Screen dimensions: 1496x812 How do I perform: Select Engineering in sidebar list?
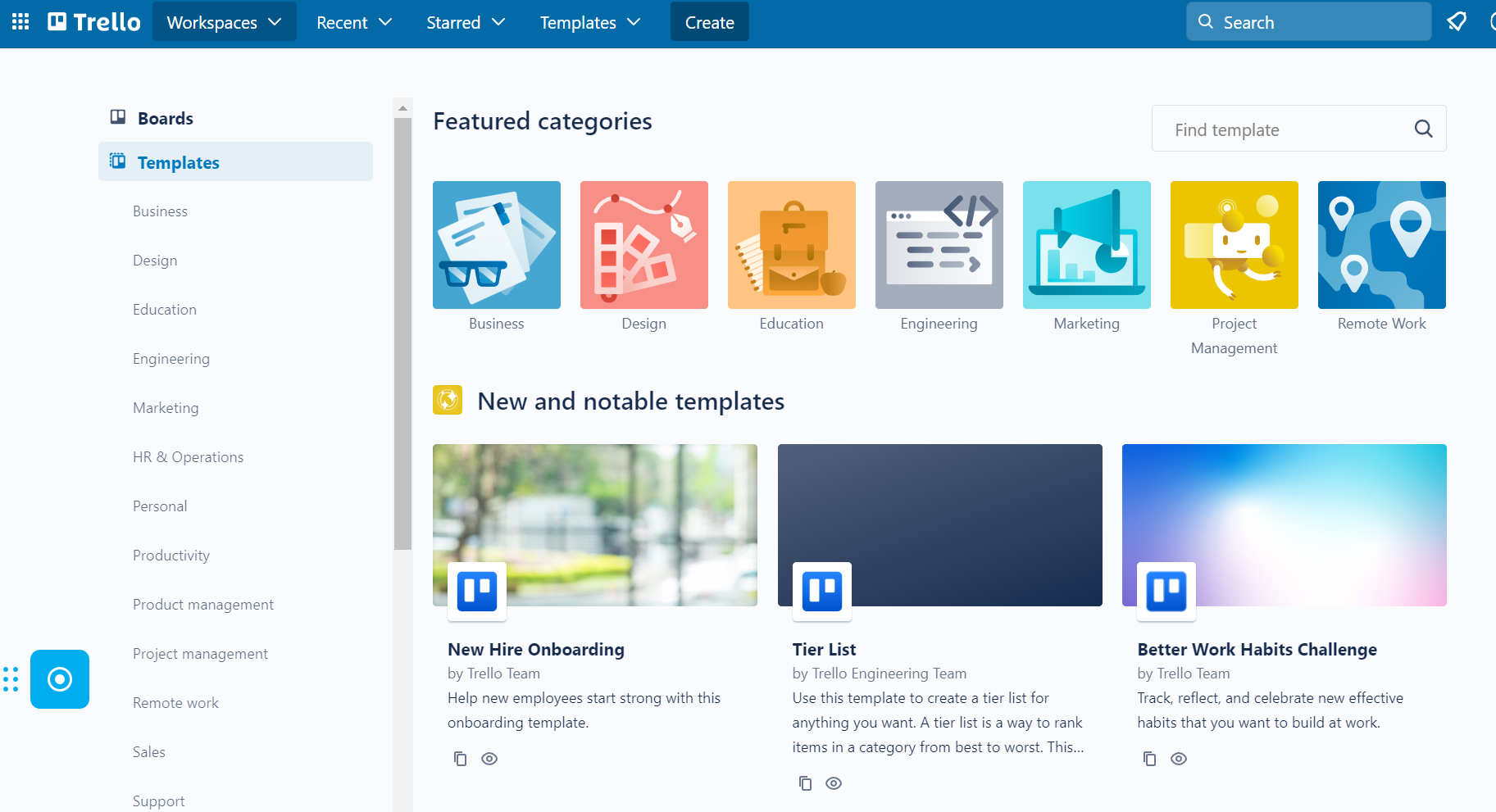[x=171, y=358]
